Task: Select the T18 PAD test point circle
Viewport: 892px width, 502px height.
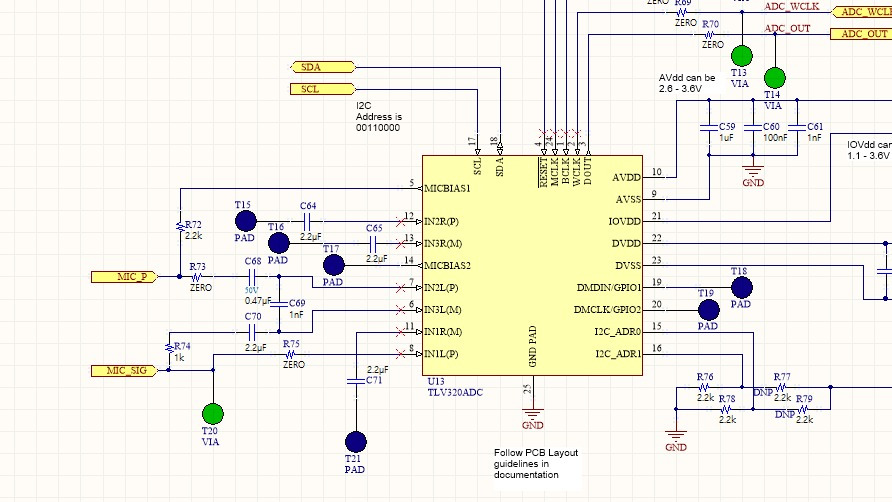Action: pyautogui.click(x=741, y=287)
